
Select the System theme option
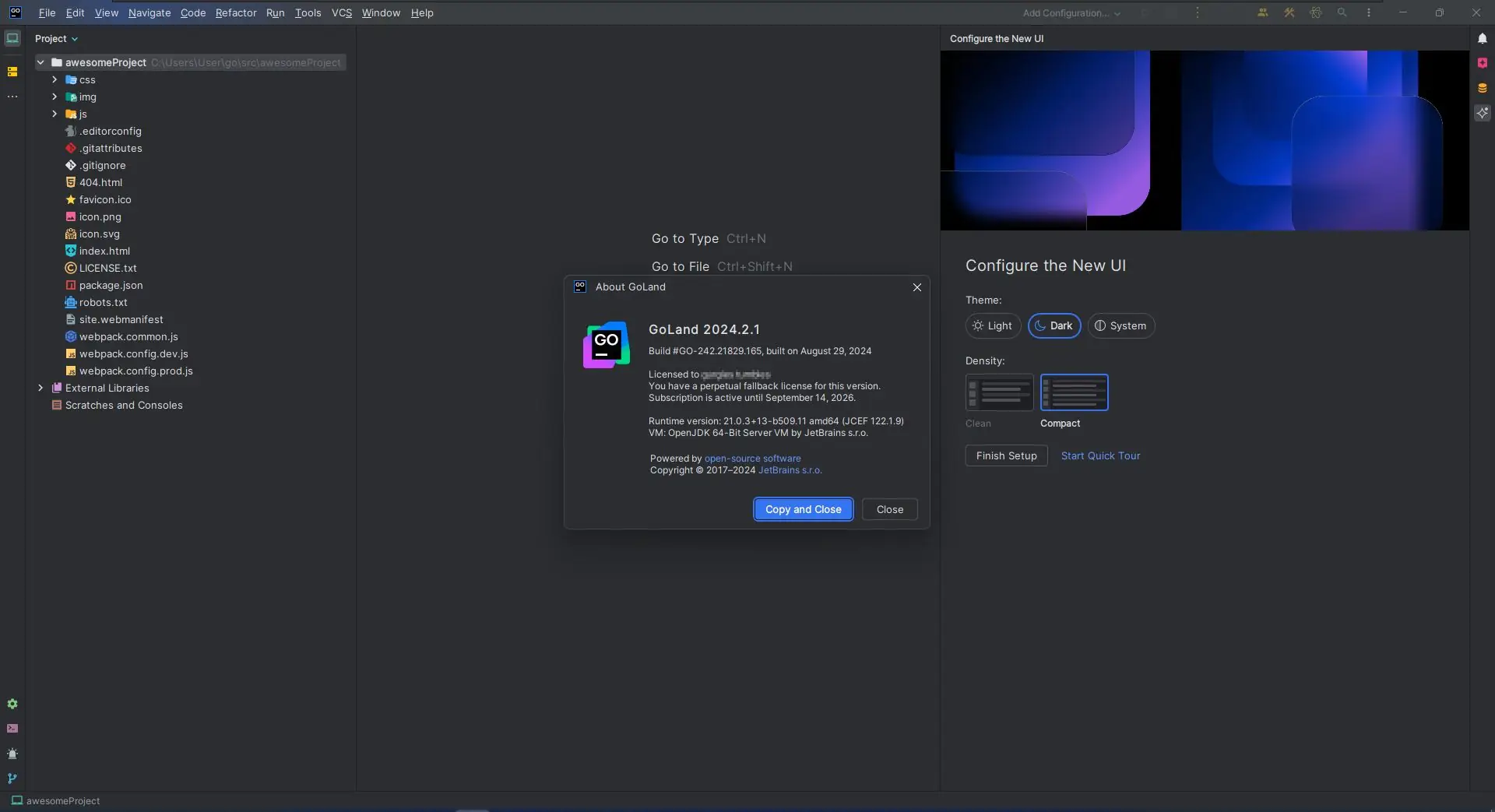(x=1121, y=325)
